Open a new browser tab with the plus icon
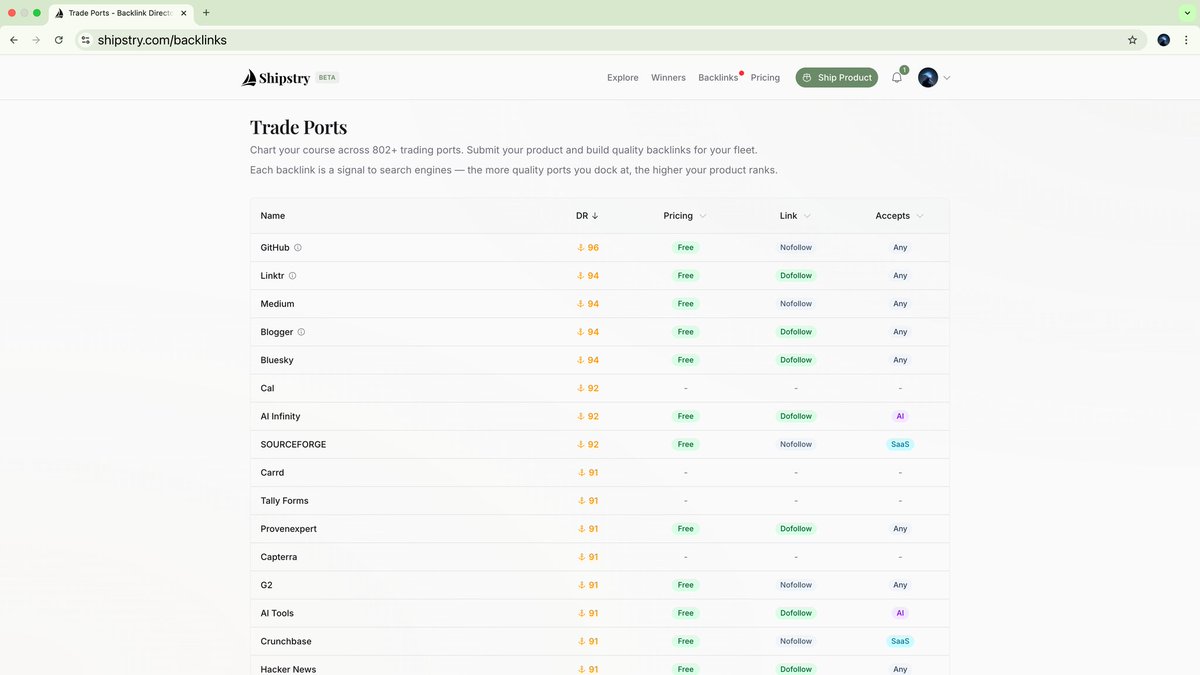This screenshot has height=675, width=1200. click(x=206, y=13)
